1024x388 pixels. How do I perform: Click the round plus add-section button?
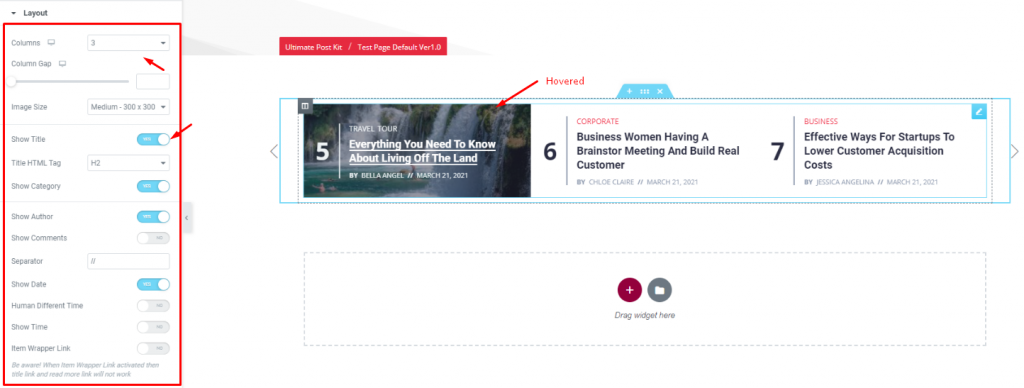click(x=630, y=289)
